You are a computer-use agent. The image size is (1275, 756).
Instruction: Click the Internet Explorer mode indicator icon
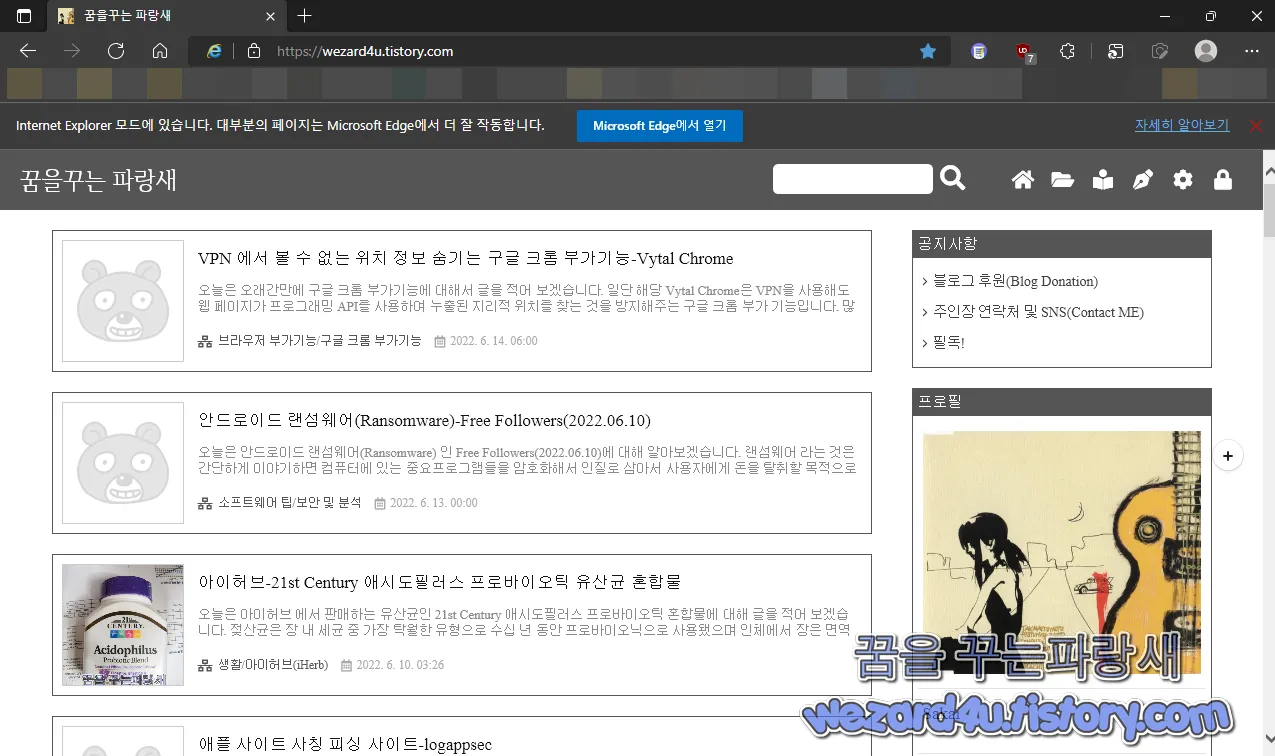click(x=214, y=50)
